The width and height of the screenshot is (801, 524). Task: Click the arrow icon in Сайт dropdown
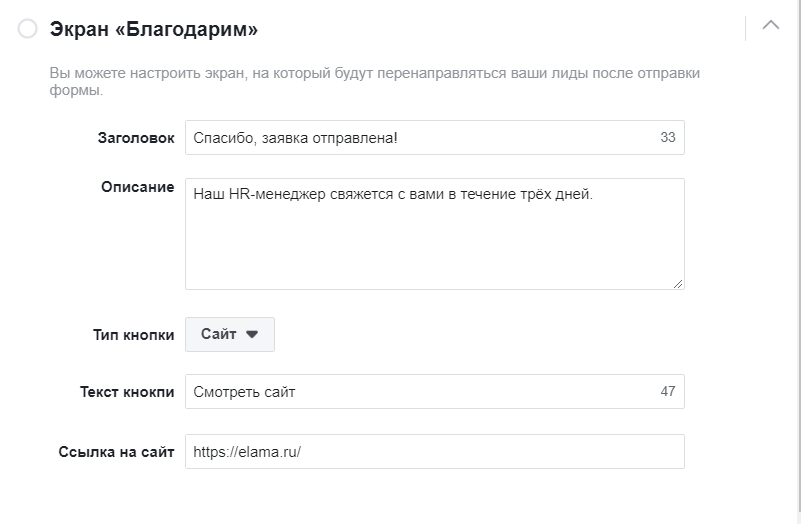(x=252, y=335)
